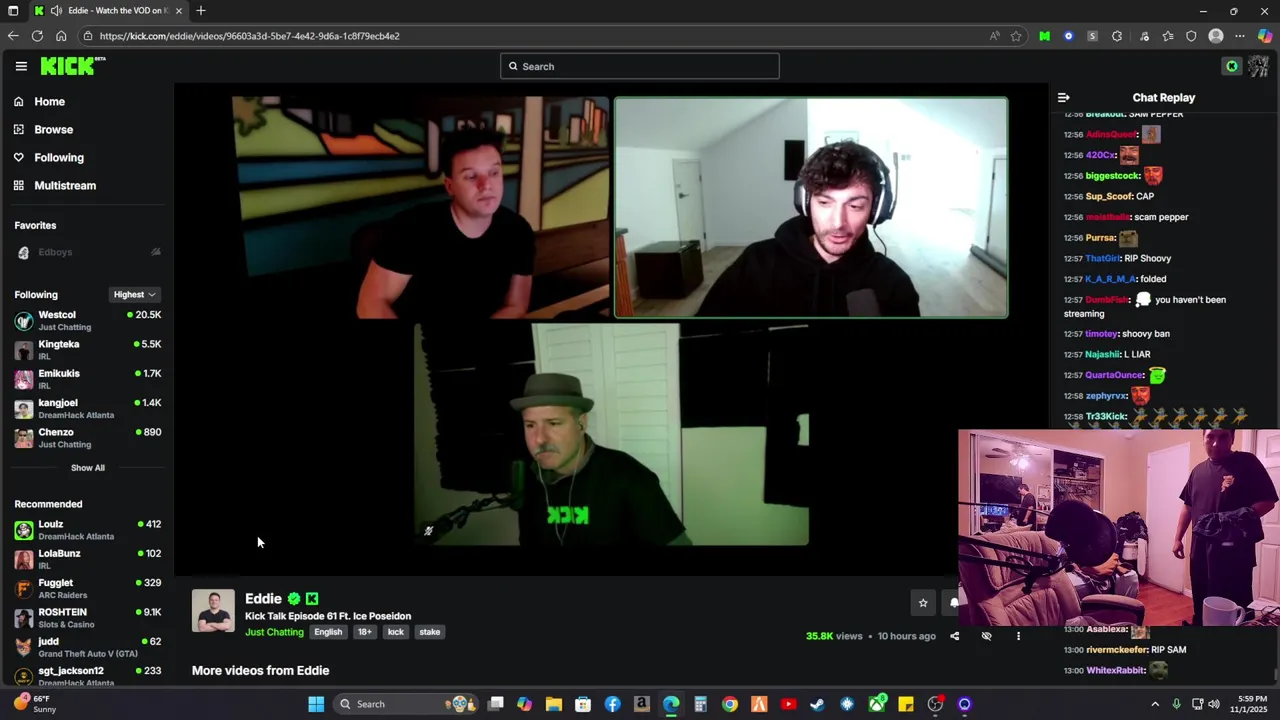This screenshot has width=1280, height=720.
Task: Select the English tag
Action: (x=328, y=632)
